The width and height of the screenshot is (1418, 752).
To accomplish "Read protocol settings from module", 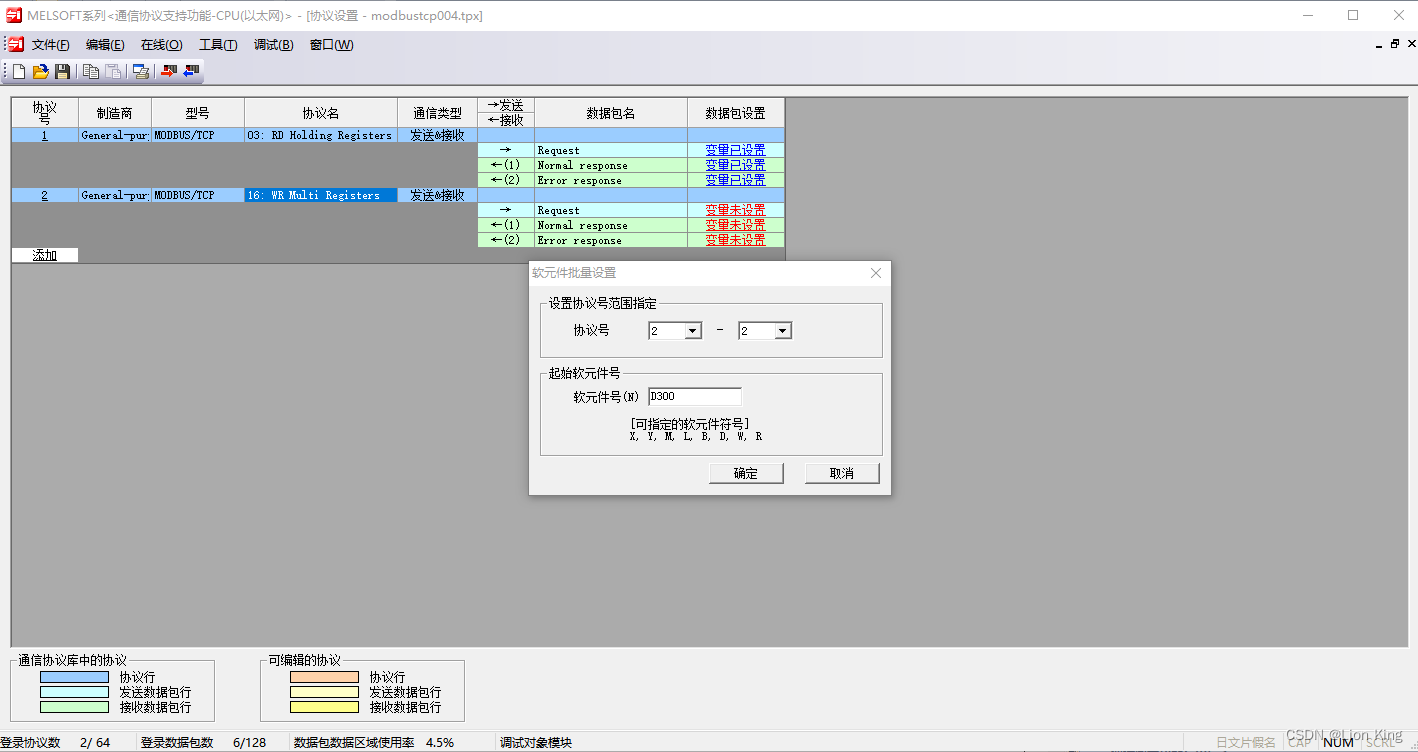I will pyautogui.click(x=190, y=71).
